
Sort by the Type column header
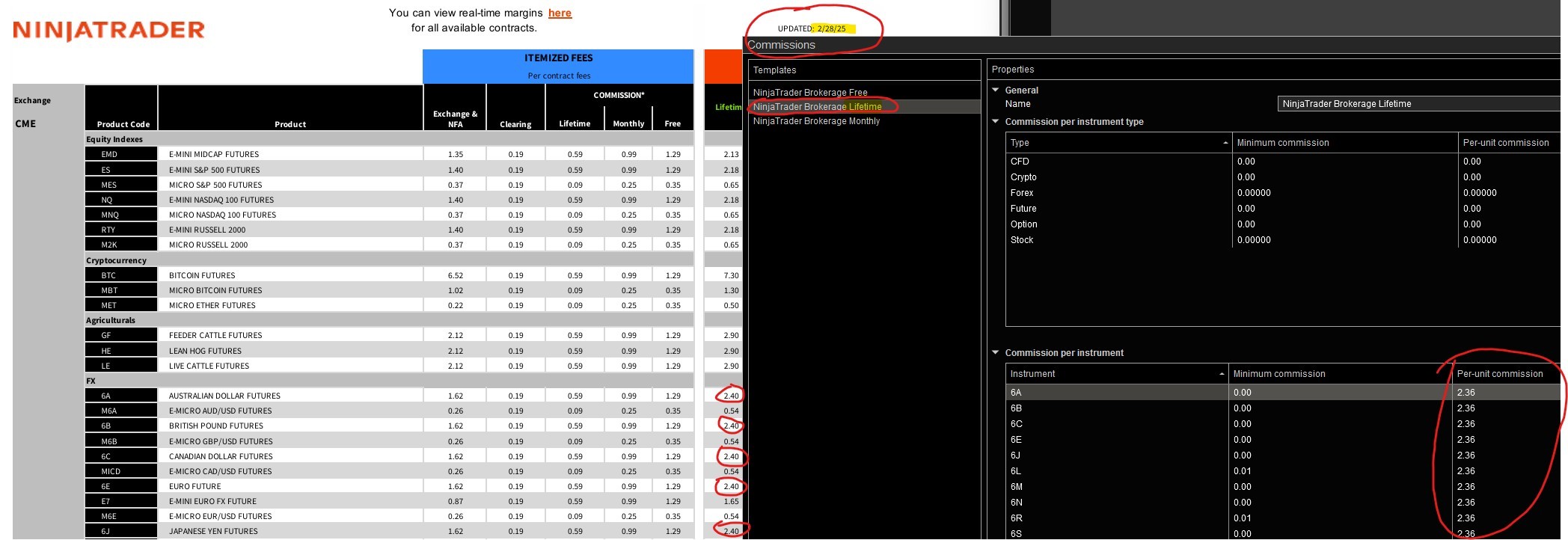[x=1119, y=142]
